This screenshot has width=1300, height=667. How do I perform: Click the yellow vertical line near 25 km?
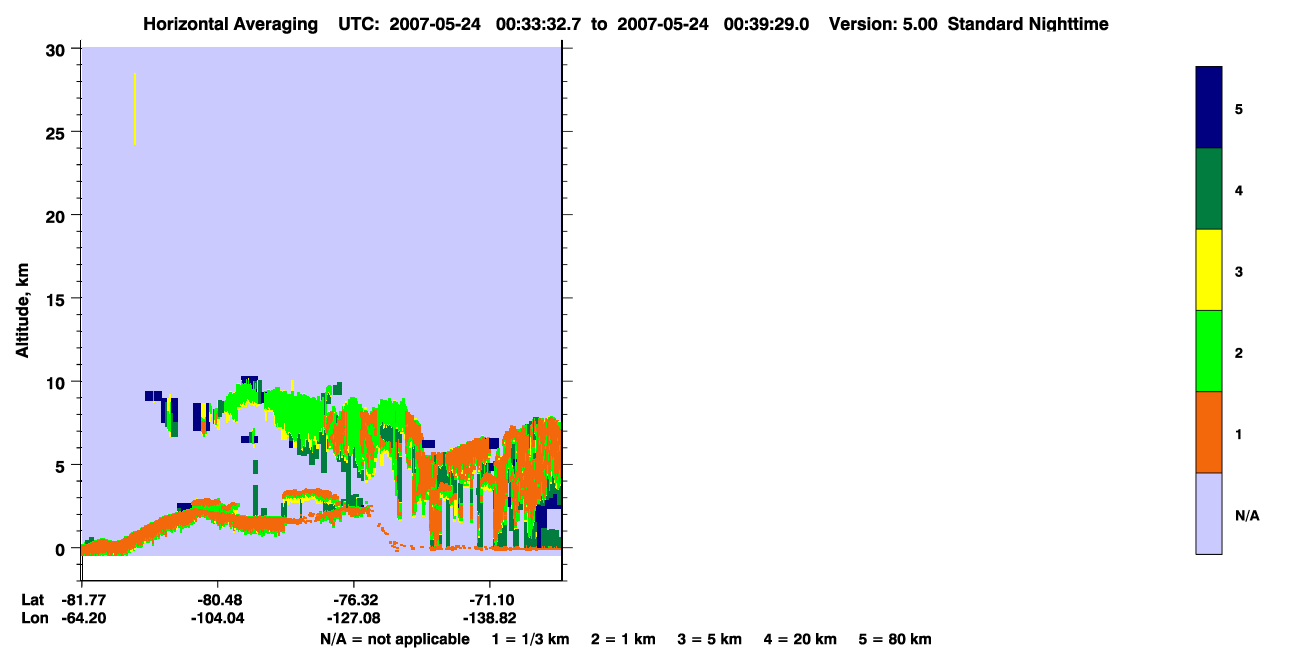[134, 109]
